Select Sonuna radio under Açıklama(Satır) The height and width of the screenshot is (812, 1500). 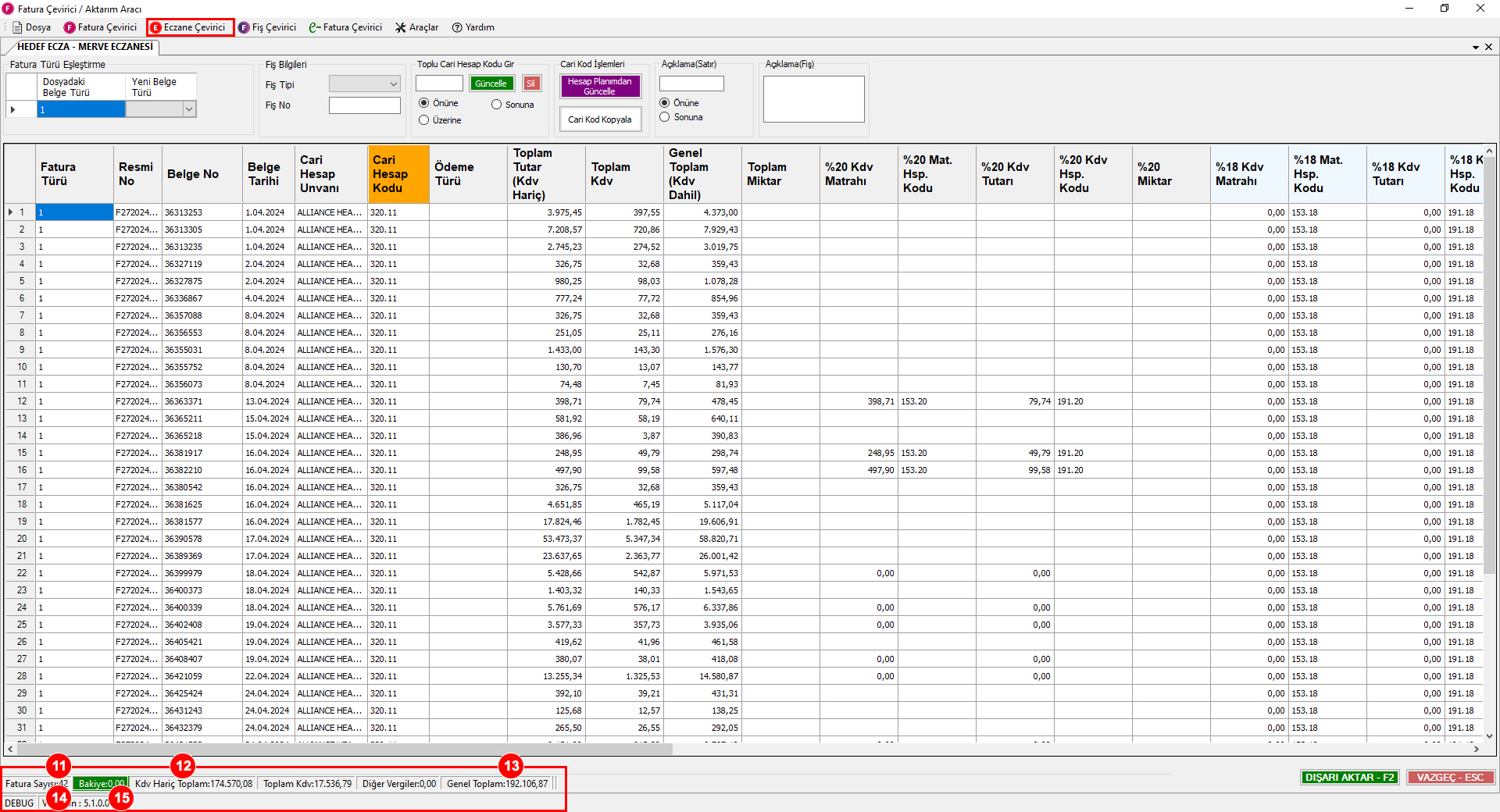664,117
